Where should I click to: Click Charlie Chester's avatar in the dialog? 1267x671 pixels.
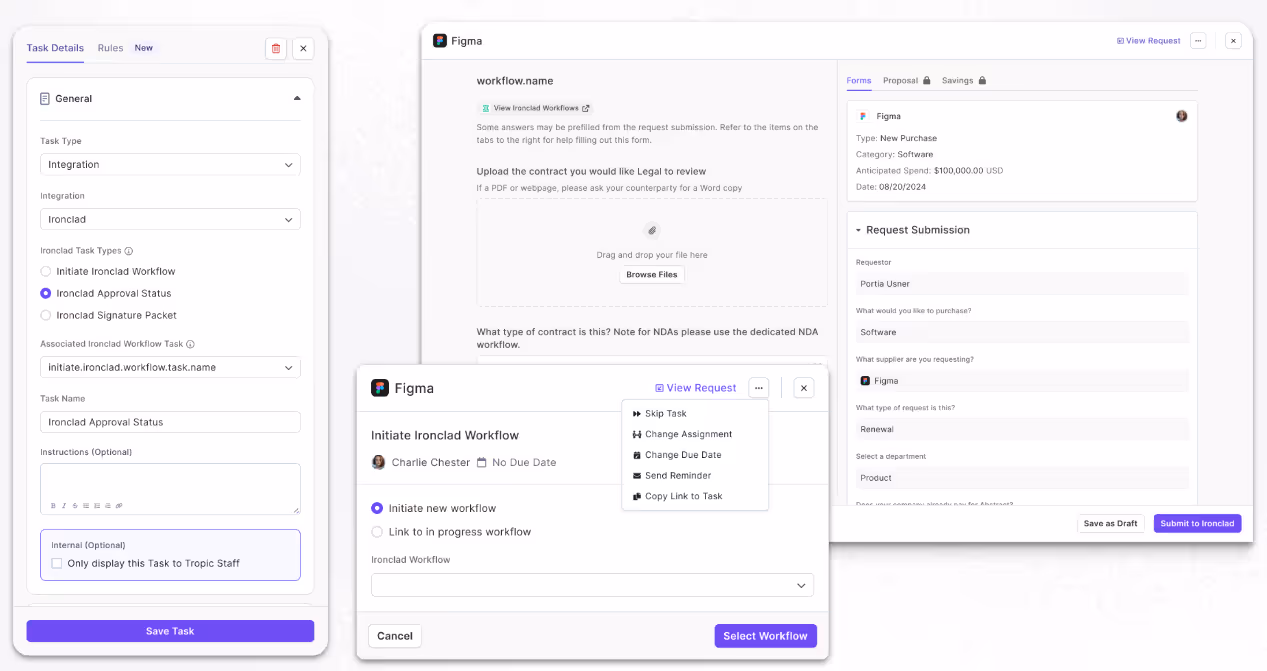(379, 462)
